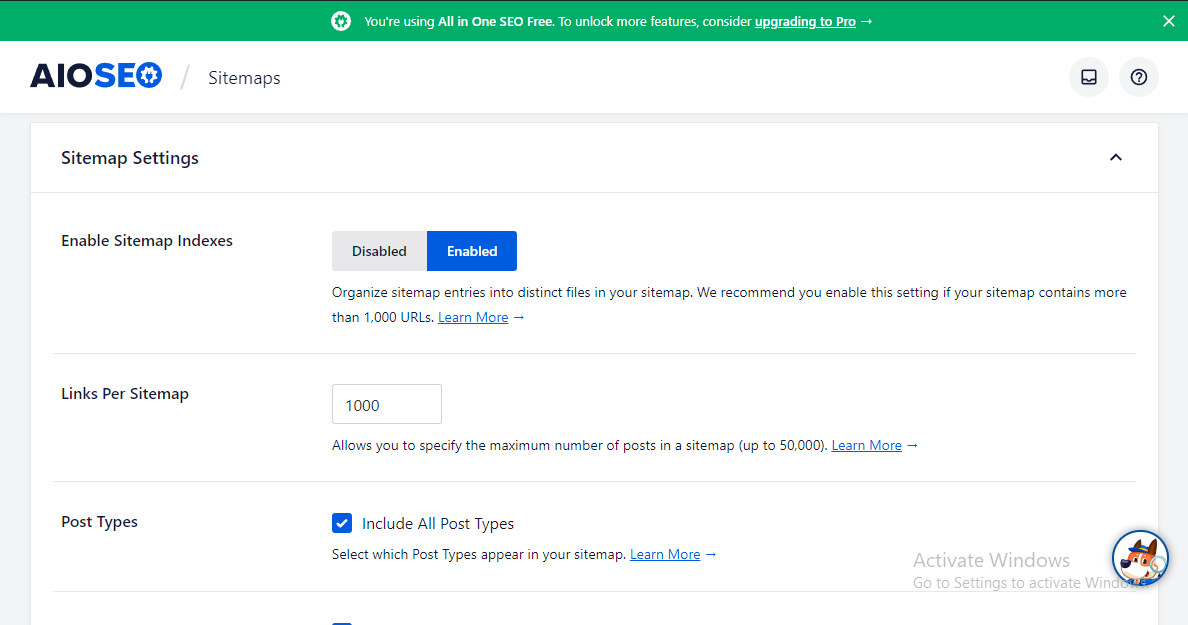Click the Sitemap Settings heading
1188x625 pixels.
coord(130,158)
